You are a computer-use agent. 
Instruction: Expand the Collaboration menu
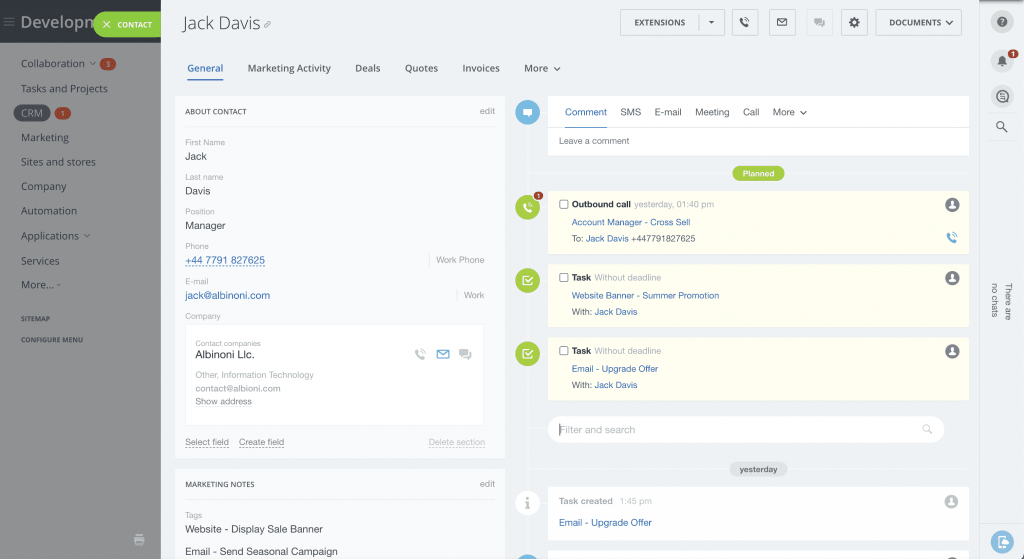coord(59,63)
